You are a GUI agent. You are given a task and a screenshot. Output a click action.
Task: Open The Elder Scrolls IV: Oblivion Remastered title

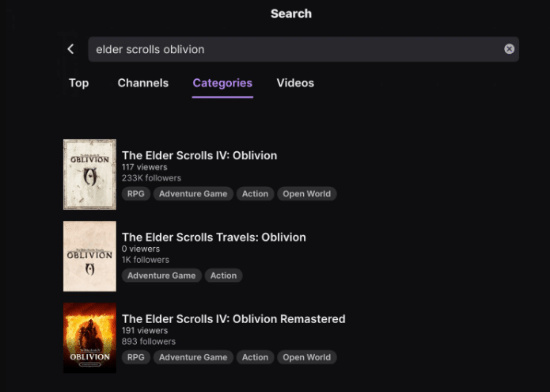point(234,319)
